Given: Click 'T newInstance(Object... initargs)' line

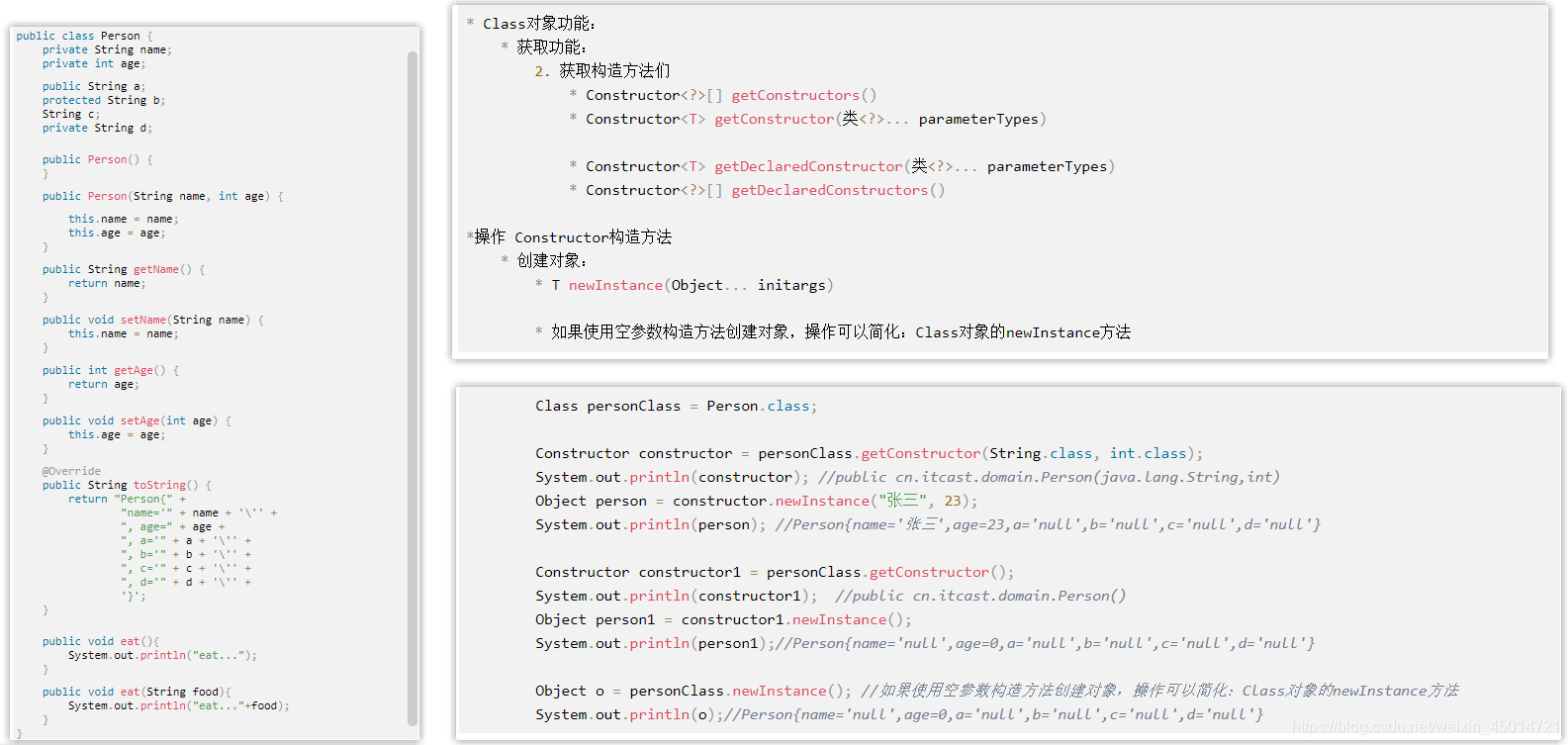Looking at the screenshot, I should point(692,285).
